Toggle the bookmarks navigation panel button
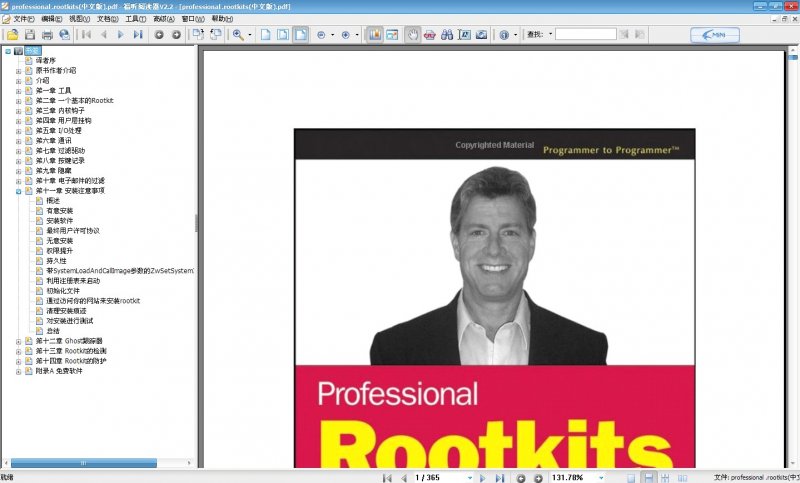The width and height of the screenshot is (800, 483). 375,35
